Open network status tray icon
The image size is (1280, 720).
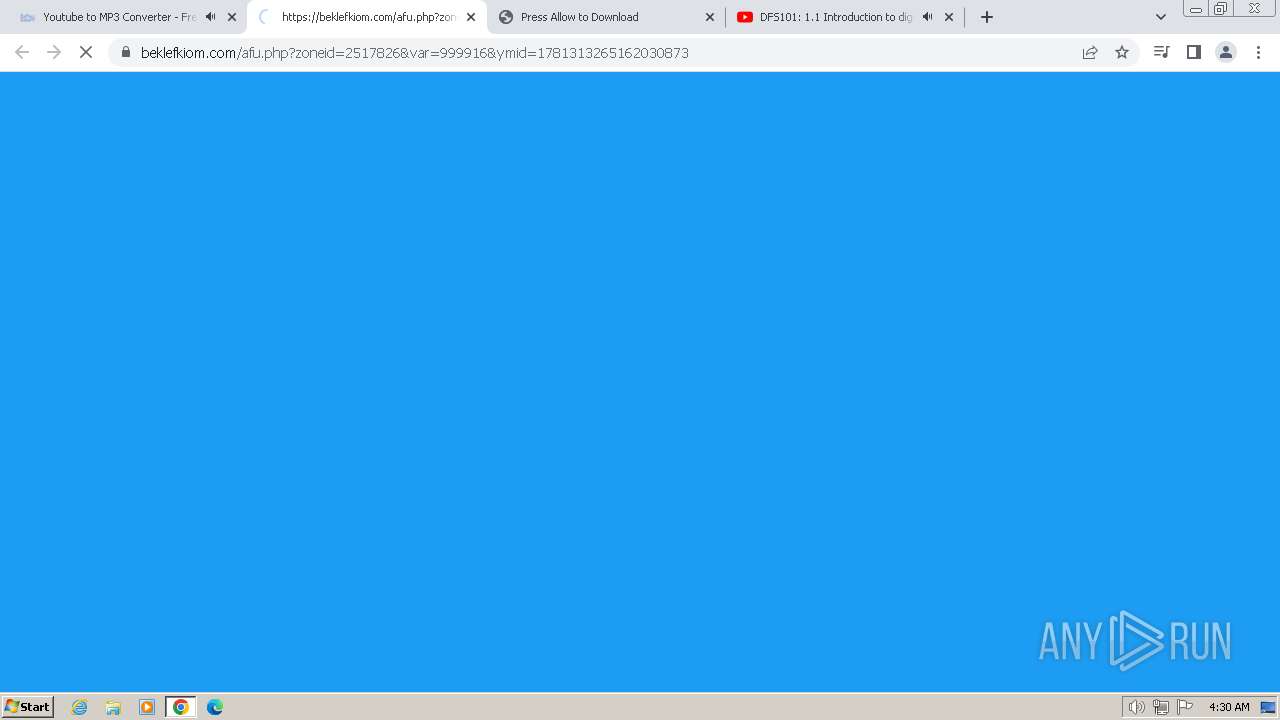pos(1161,707)
